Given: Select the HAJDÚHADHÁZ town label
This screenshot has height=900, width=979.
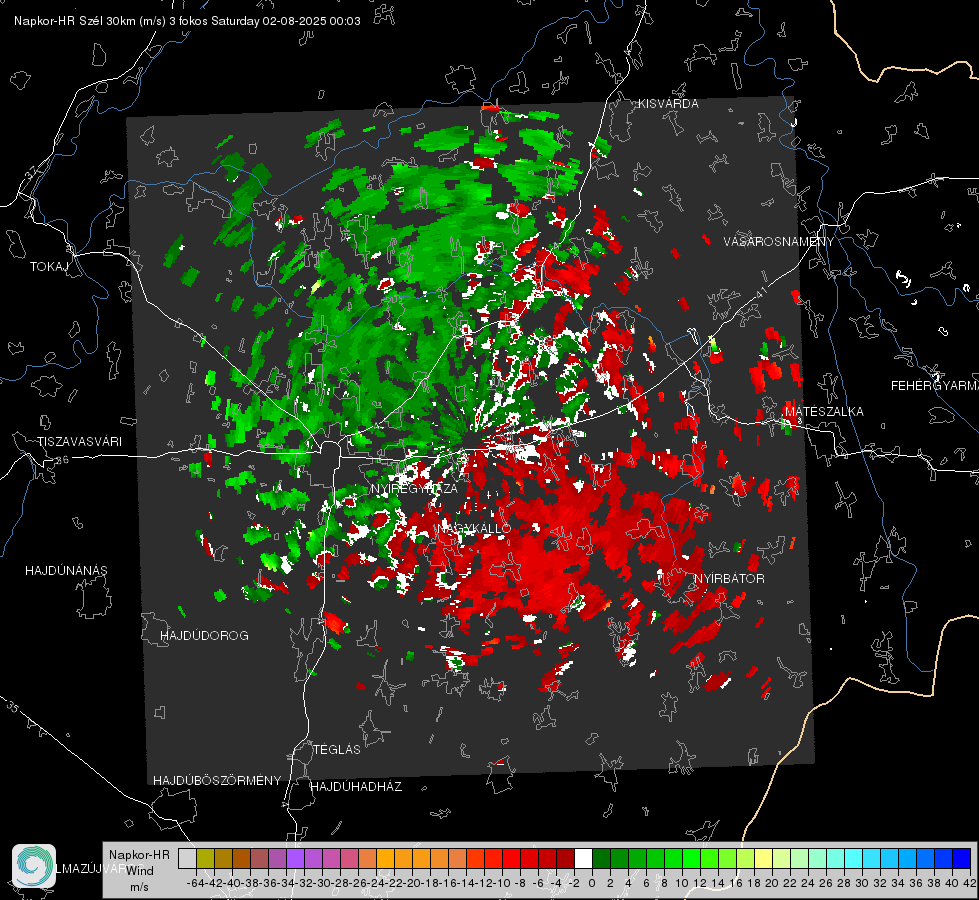Looking at the screenshot, I should [x=356, y=787].
